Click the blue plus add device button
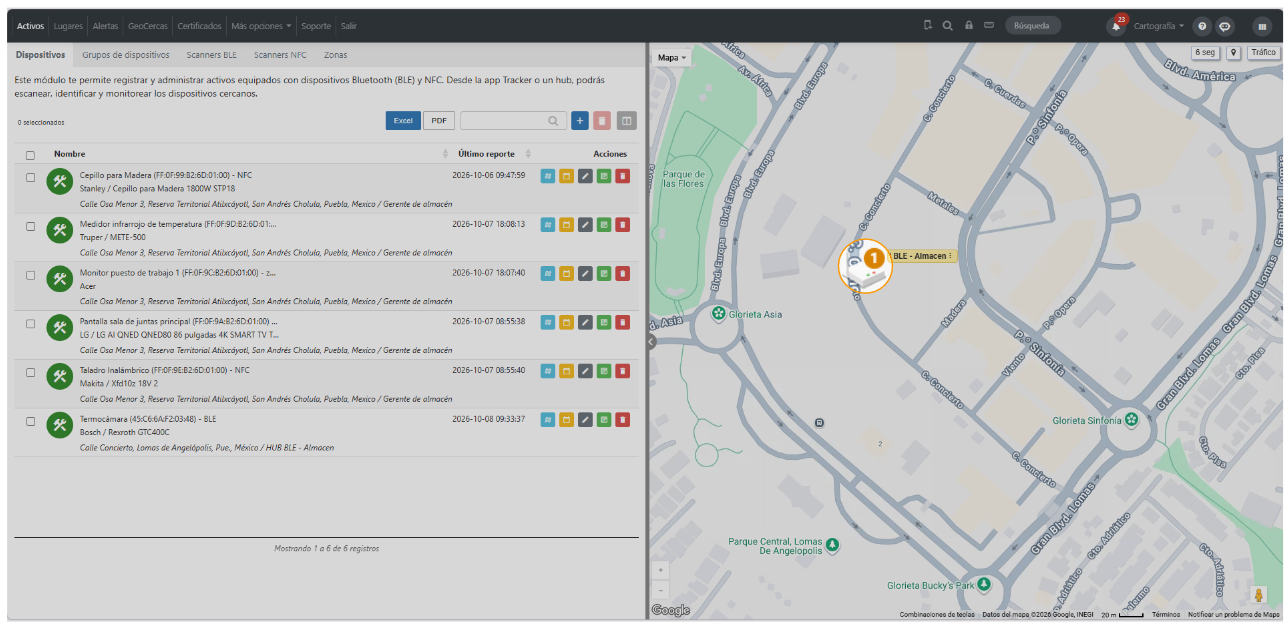Screen dimensions: 1287x626 [580, 121]
